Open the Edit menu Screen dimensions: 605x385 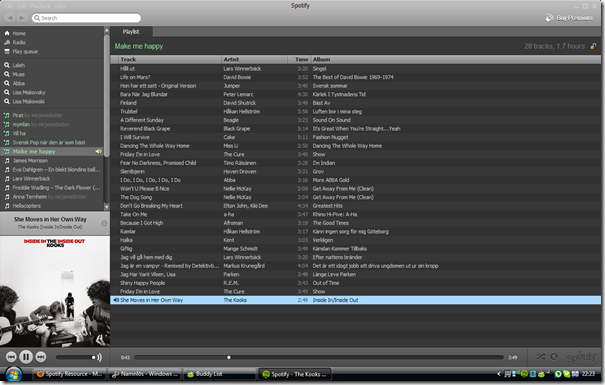pos(22,6)
